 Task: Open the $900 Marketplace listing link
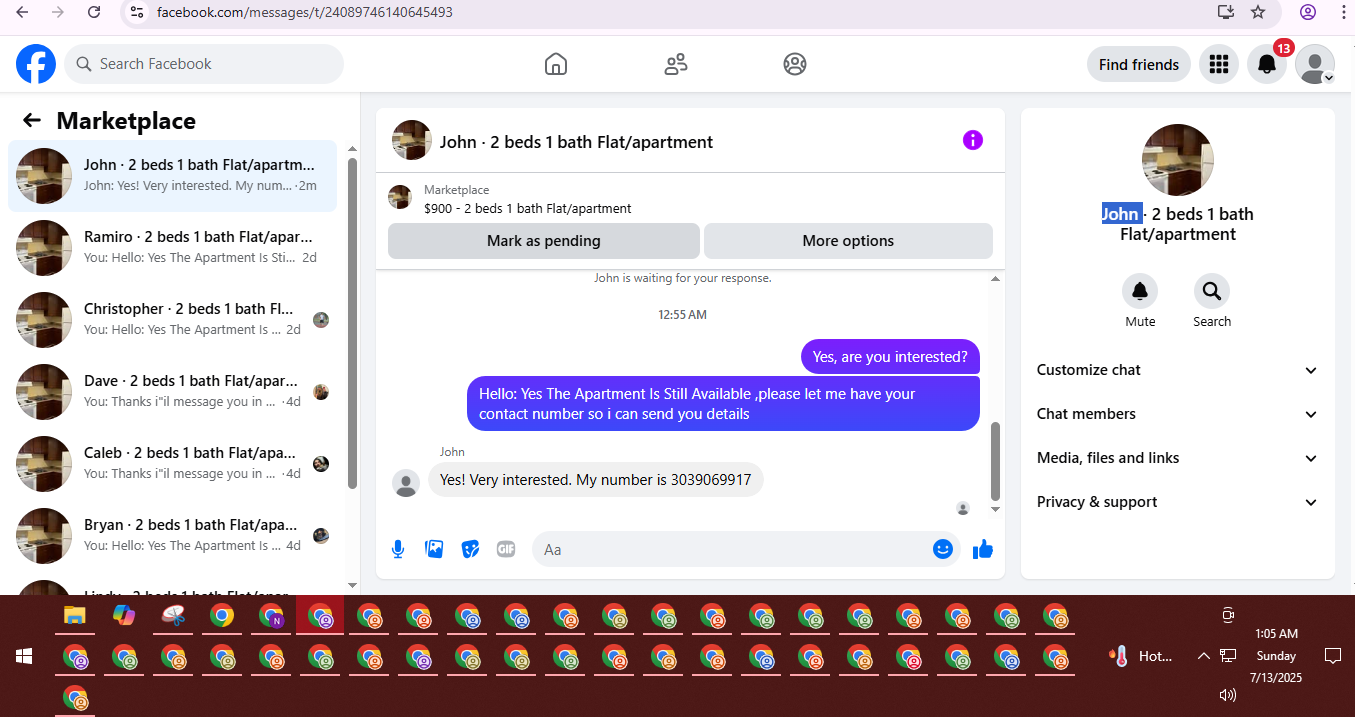coord(527,209)
